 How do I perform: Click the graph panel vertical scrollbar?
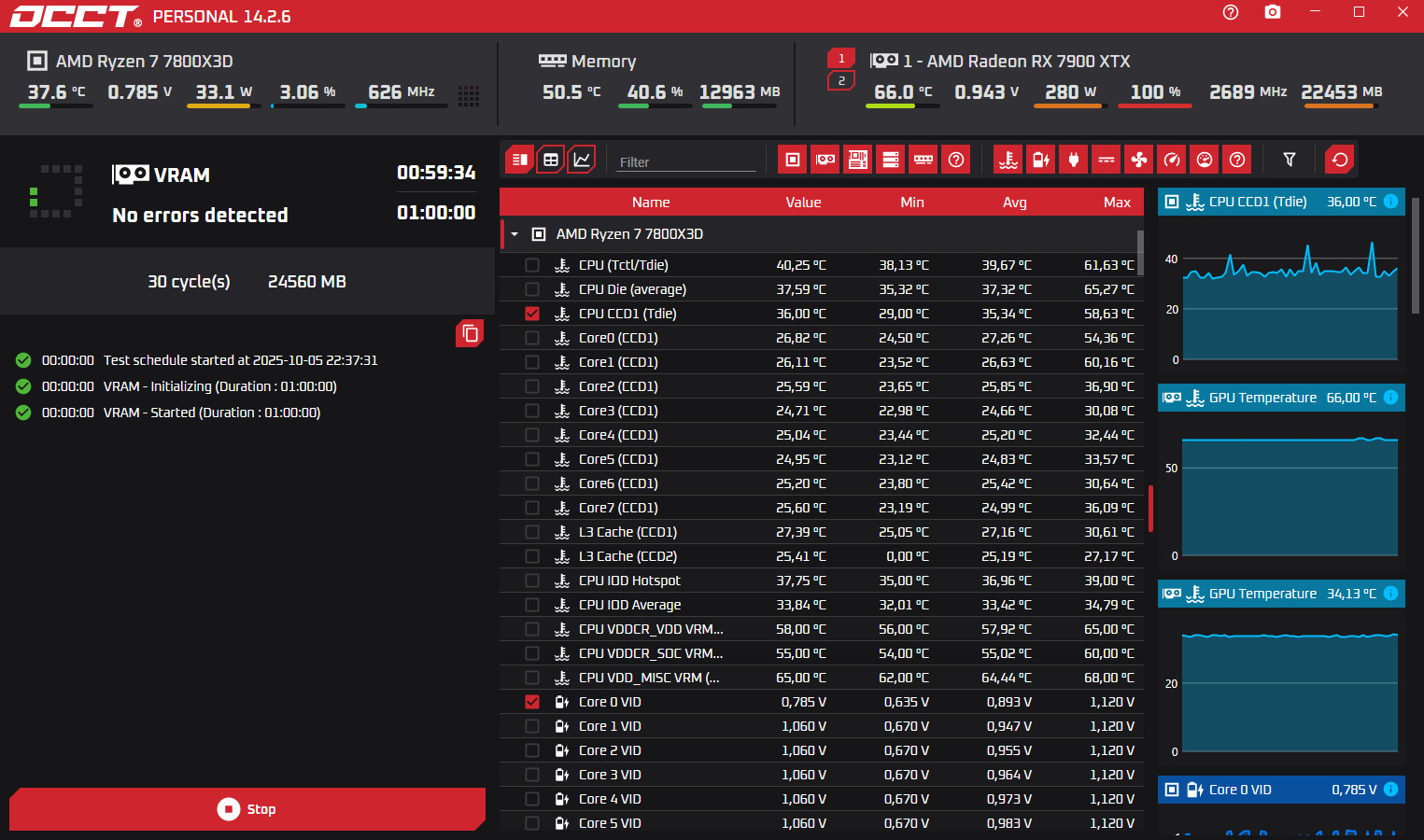(x=1416, y=255)
